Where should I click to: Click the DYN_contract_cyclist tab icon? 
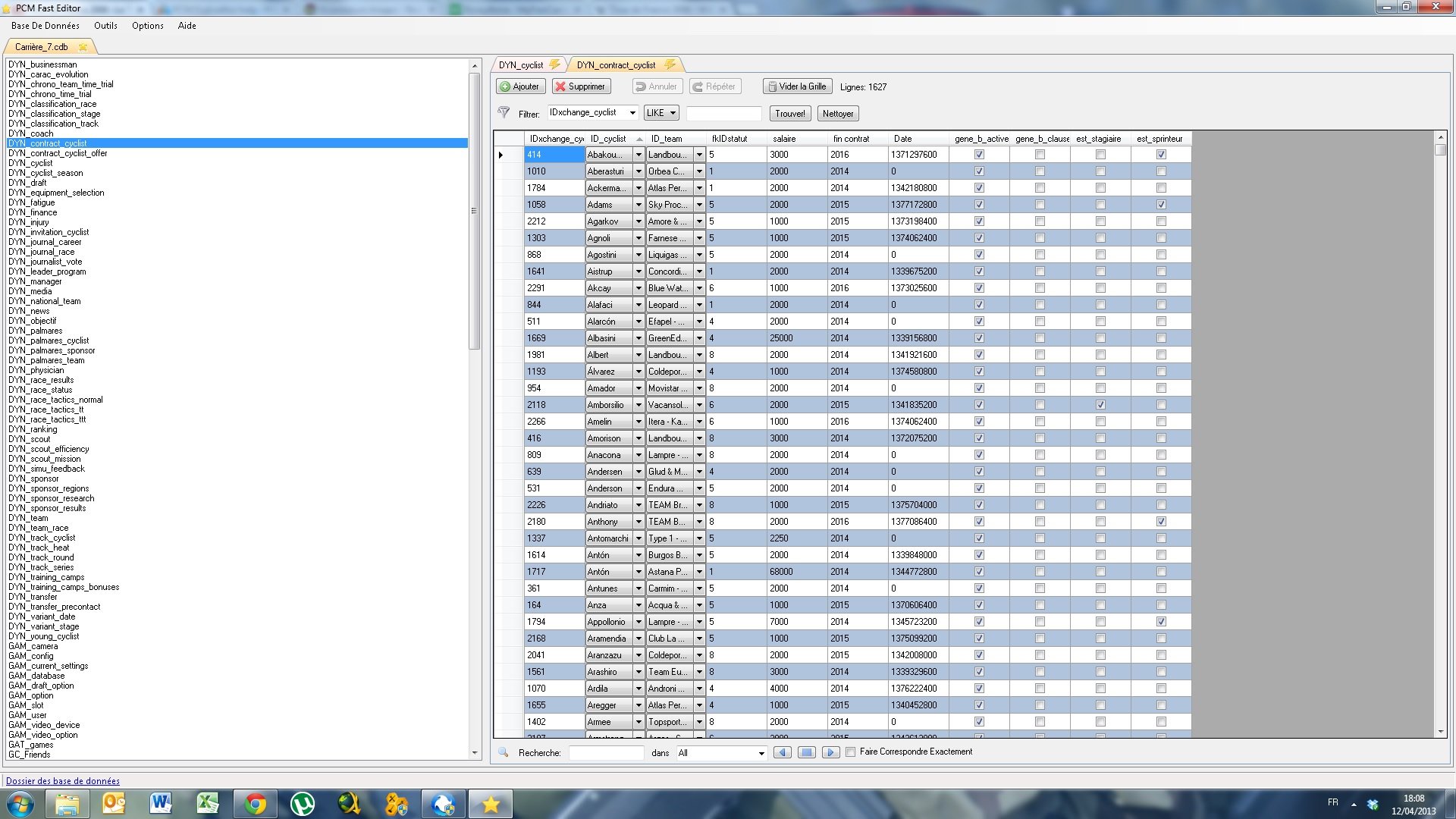click(x=671, y=64)
